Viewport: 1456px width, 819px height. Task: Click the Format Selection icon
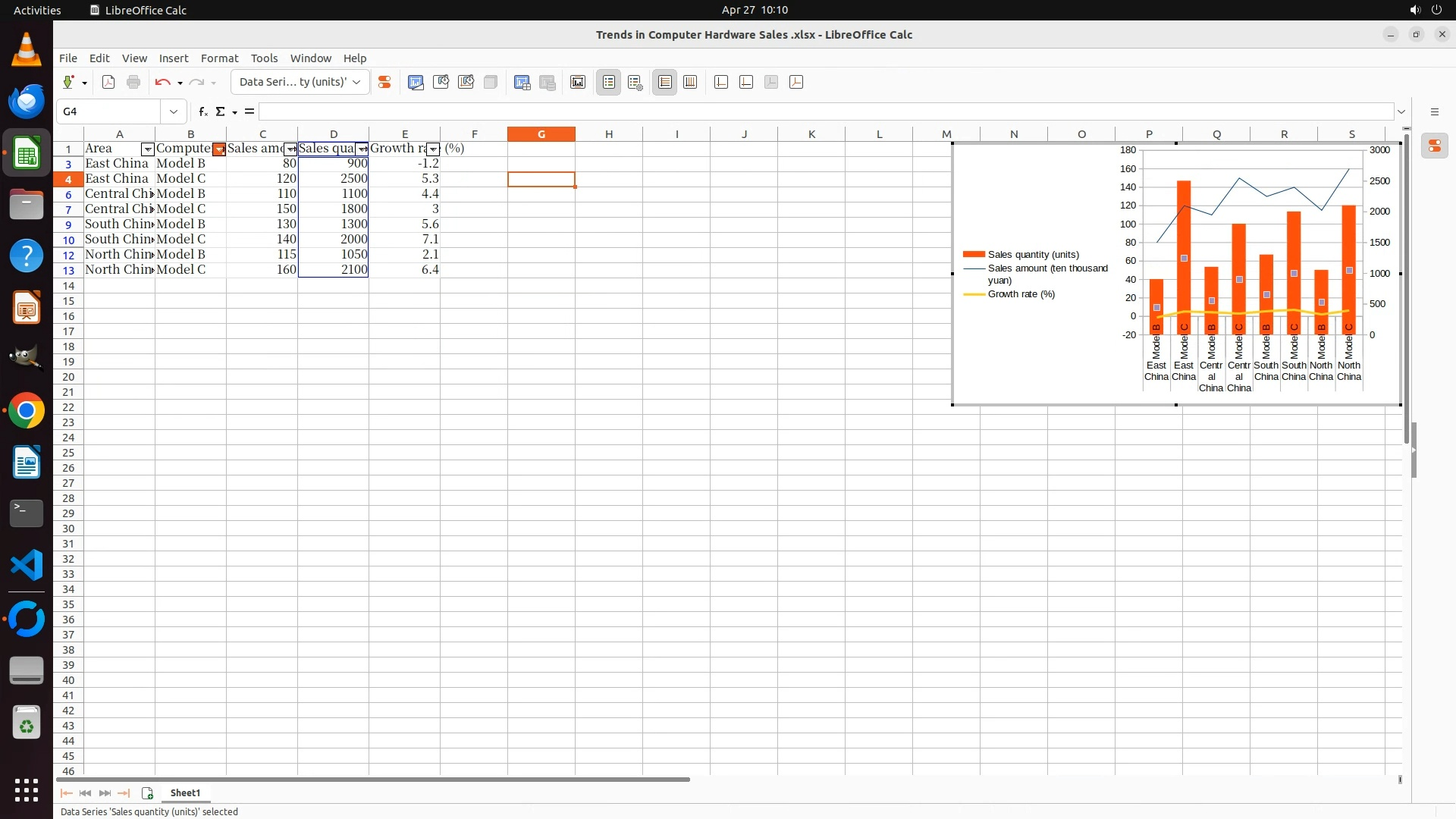tap(384, 82)
